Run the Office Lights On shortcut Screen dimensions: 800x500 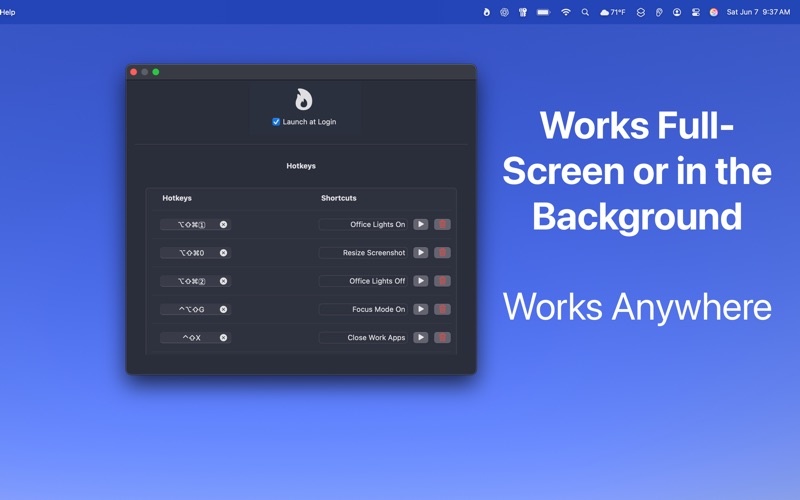click(x=420, y=224)
